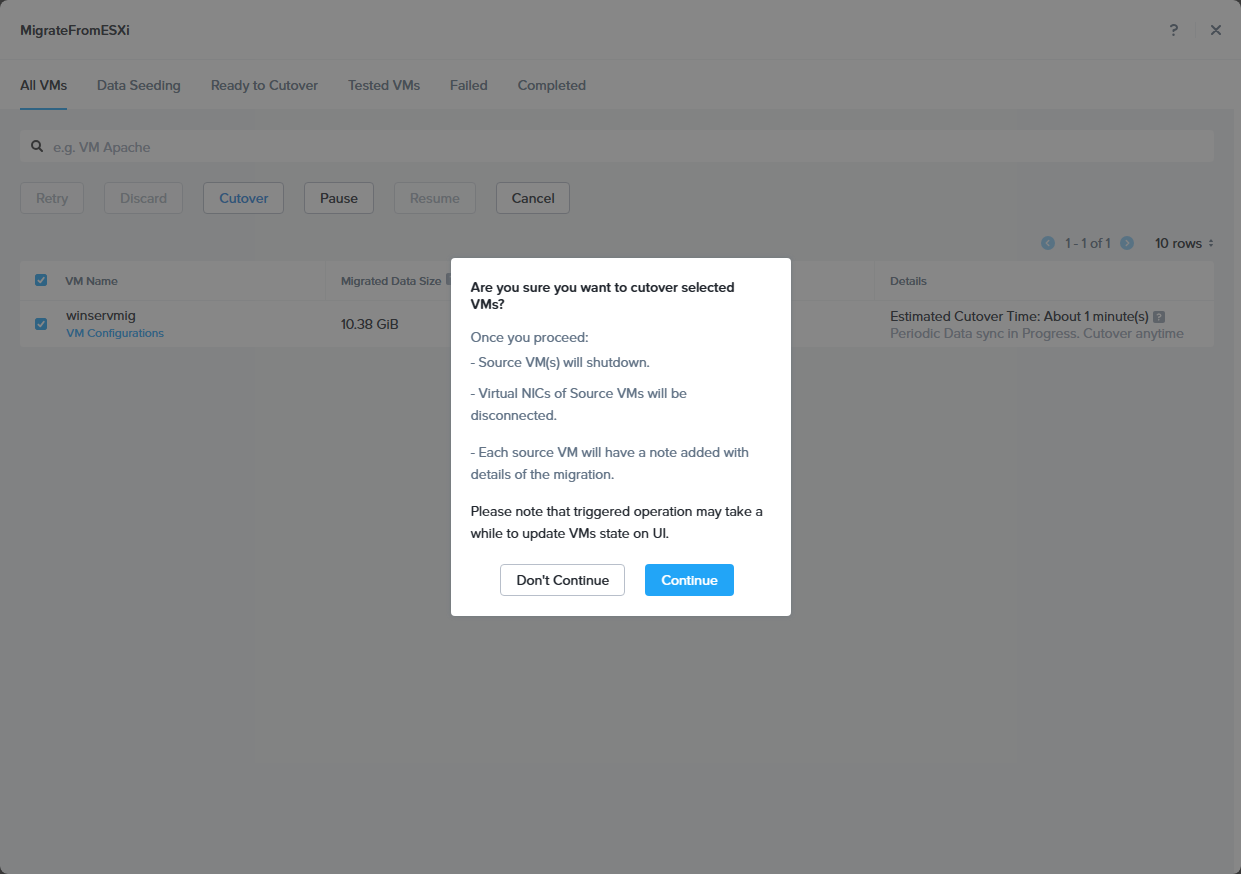The image size is (1241, 874).
Task: Open the 10 rows dropdown
Action: [x=1184, y=243]
